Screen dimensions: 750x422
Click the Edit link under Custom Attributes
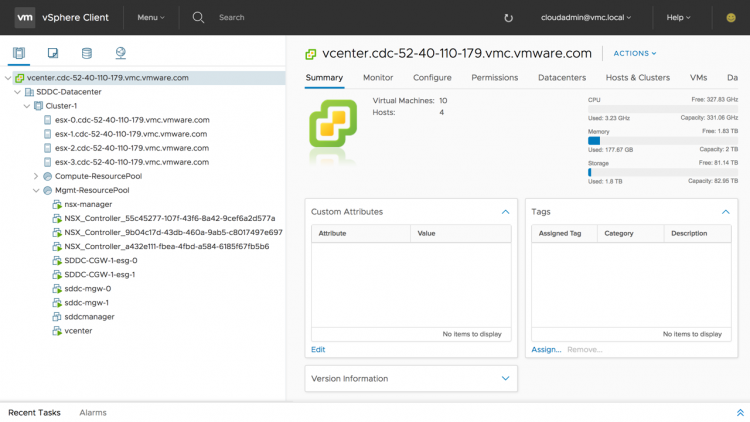[318, 349]
